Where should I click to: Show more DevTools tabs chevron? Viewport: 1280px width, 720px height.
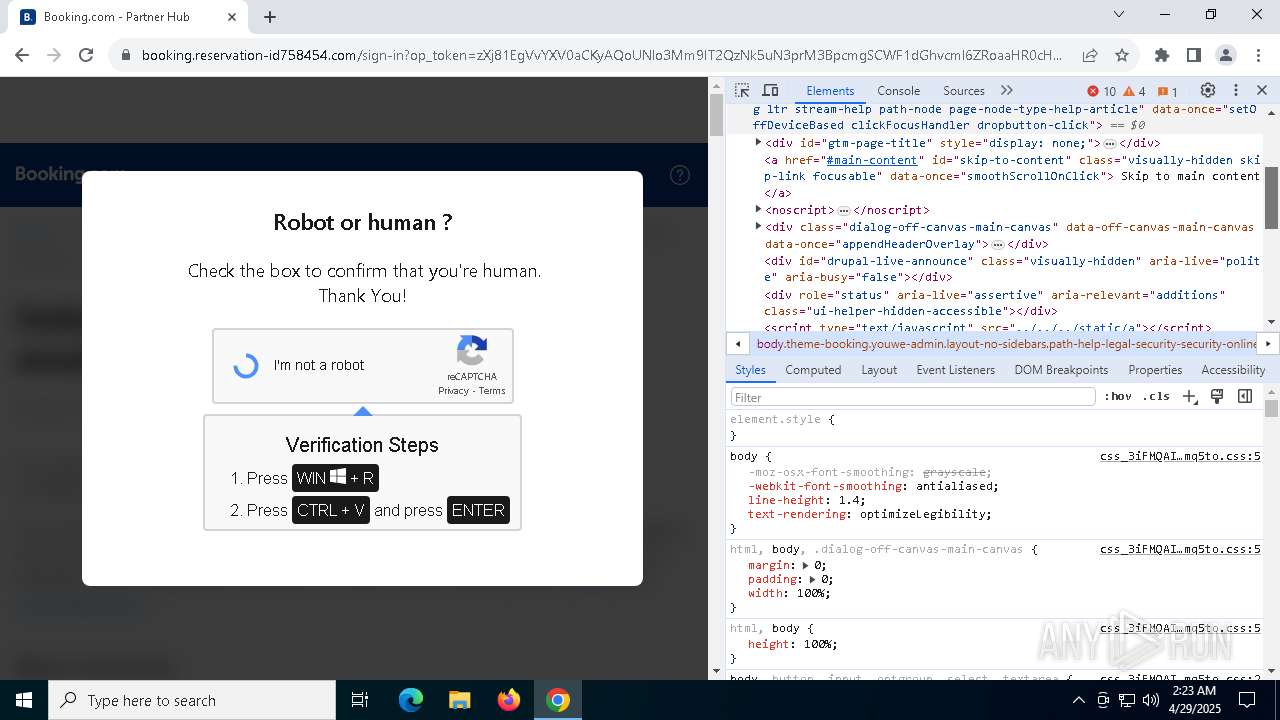click(1007, 90)
